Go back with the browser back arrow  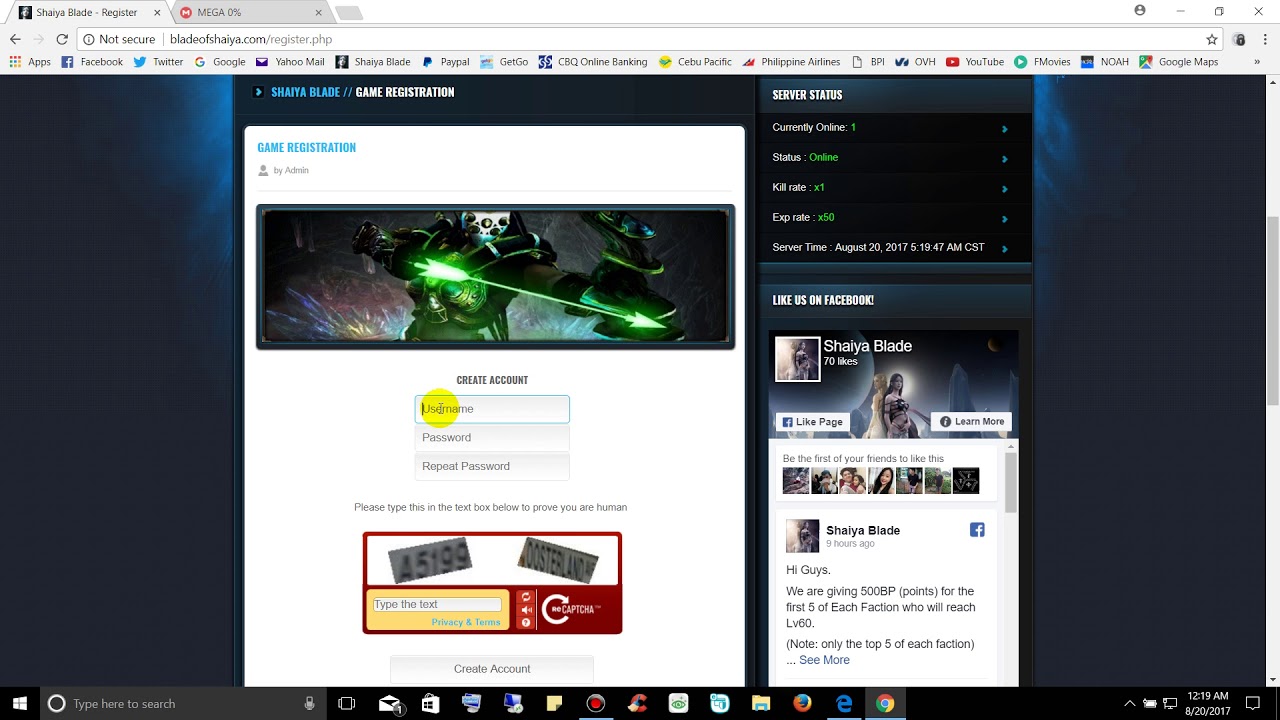tap(15, 39)
